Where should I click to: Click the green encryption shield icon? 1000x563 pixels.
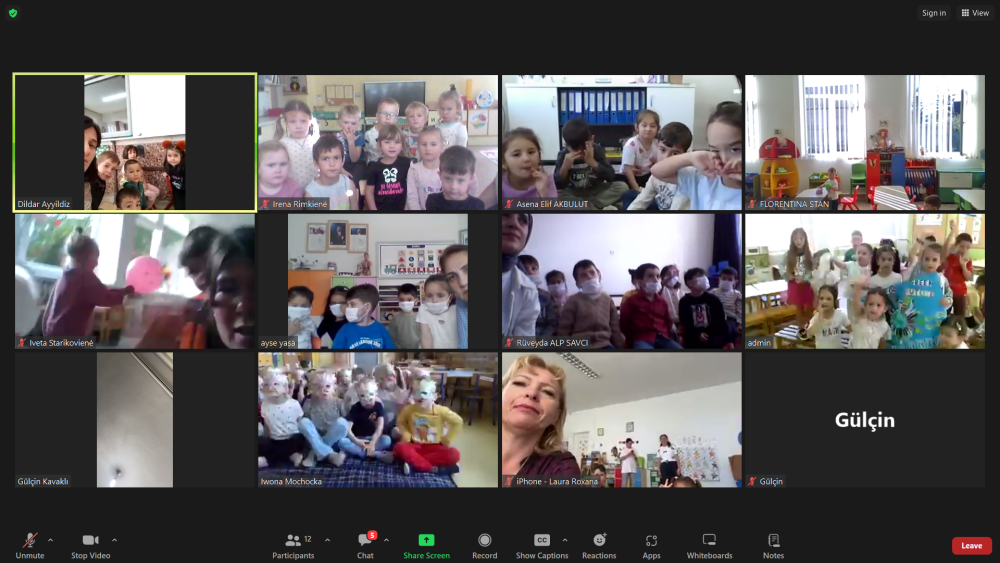13,13
